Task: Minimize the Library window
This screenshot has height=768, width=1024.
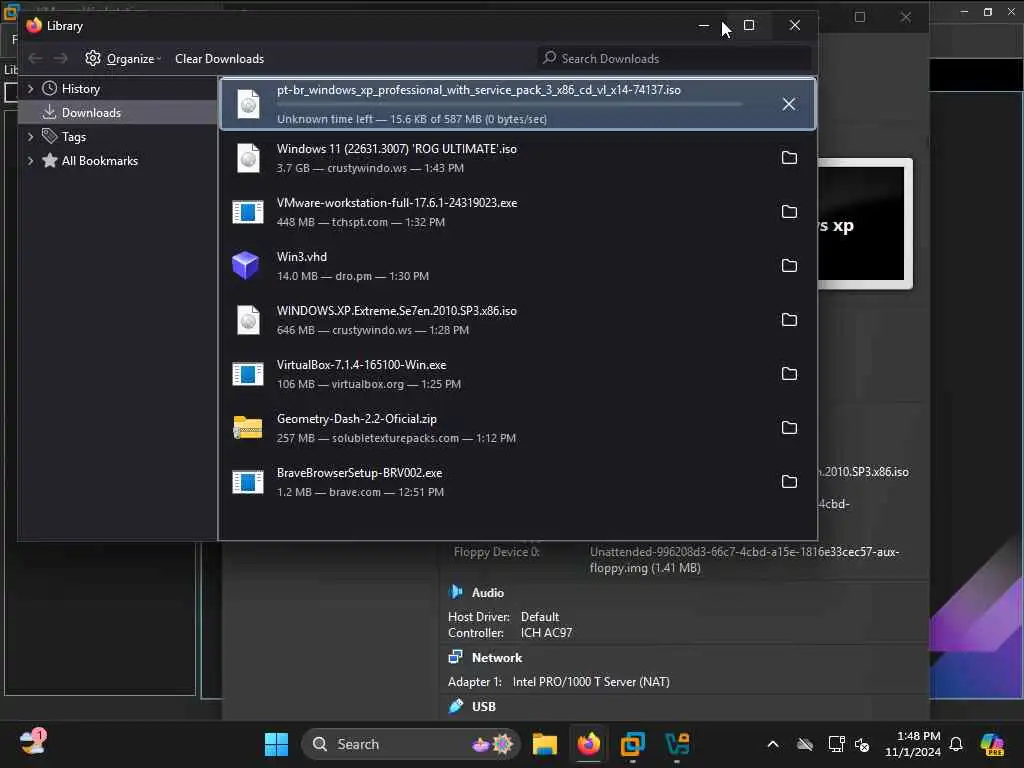Action: 703,25
